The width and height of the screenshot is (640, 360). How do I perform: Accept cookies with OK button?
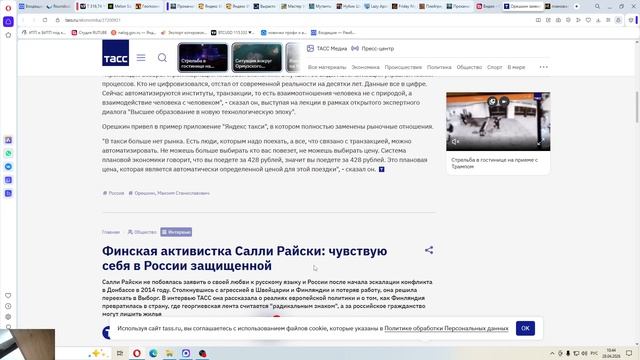(525, 328)
